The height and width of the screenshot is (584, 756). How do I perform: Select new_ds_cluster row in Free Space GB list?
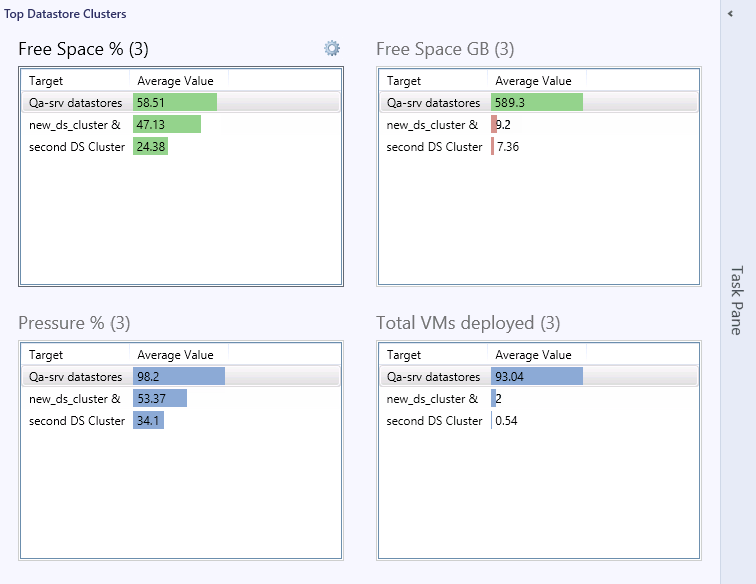pyautogui.click(x=539, y=124)
